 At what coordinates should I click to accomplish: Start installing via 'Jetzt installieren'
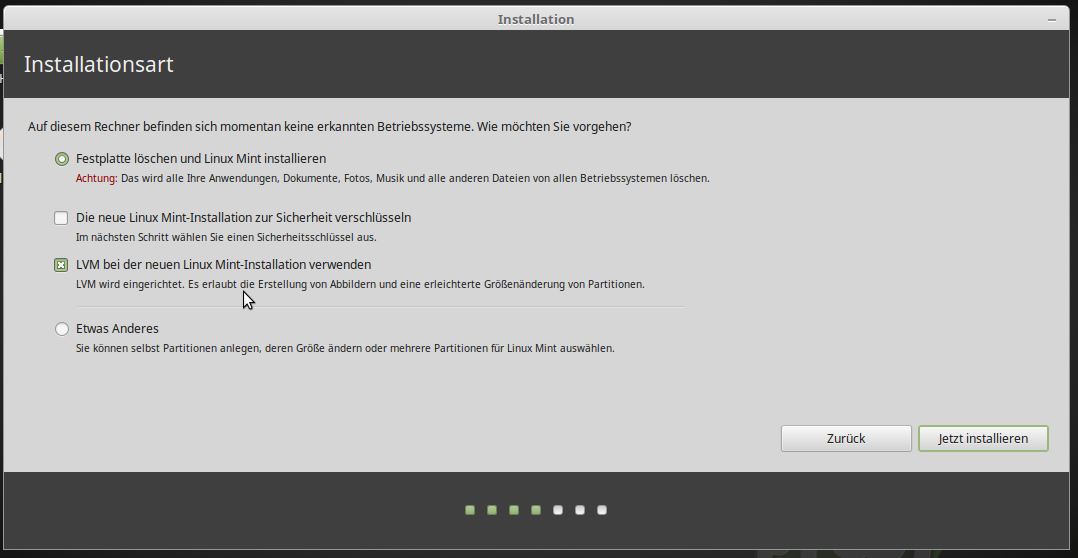(983, 438)
